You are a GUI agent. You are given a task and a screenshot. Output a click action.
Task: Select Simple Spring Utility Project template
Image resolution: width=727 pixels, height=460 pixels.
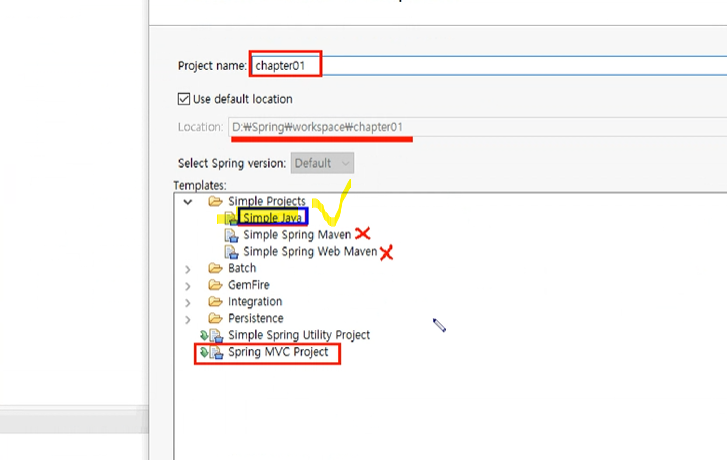click(299, 335)
